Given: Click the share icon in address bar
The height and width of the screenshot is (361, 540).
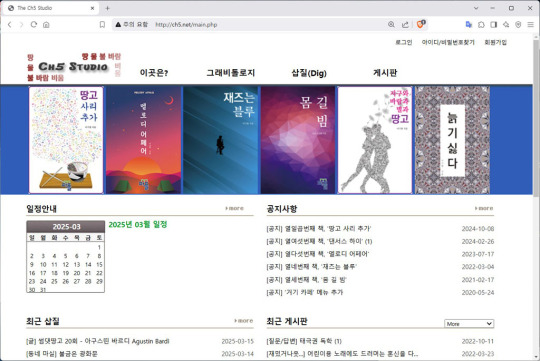Looking at the screenshot, I should [405, 24].
